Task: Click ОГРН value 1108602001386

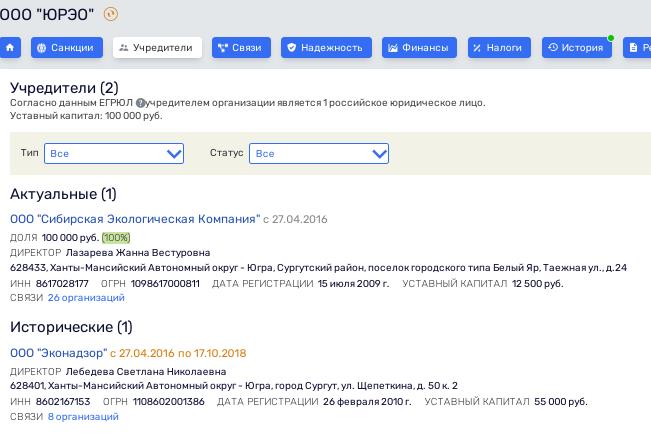Action: click(x=169, y=402)
